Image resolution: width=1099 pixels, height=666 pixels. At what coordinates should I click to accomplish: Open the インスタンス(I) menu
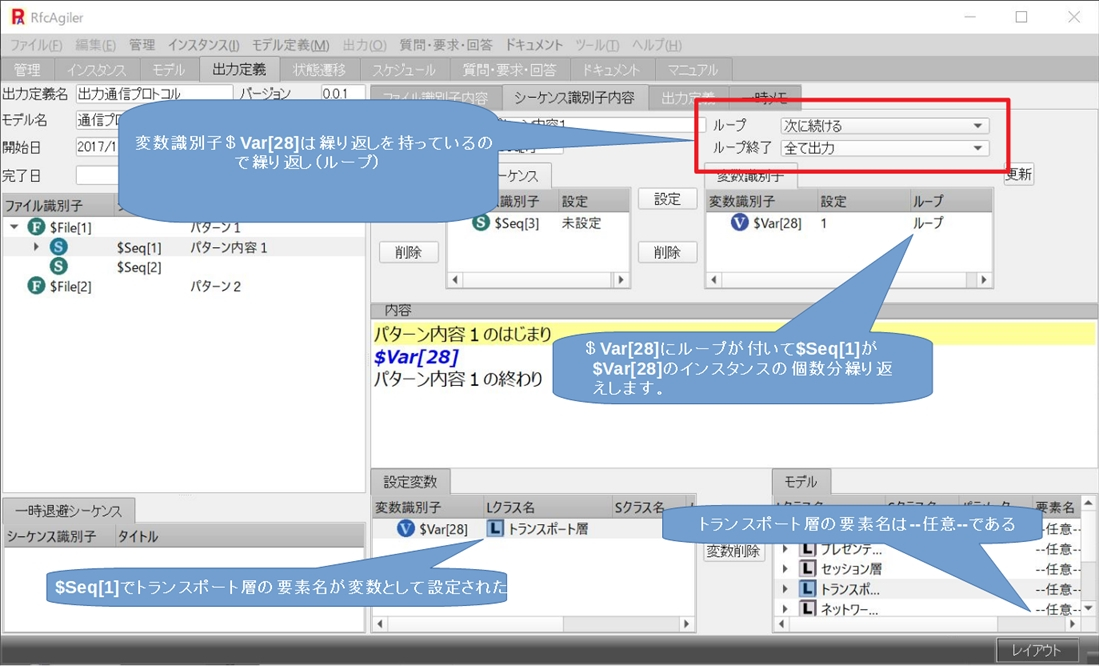point(203,46)
